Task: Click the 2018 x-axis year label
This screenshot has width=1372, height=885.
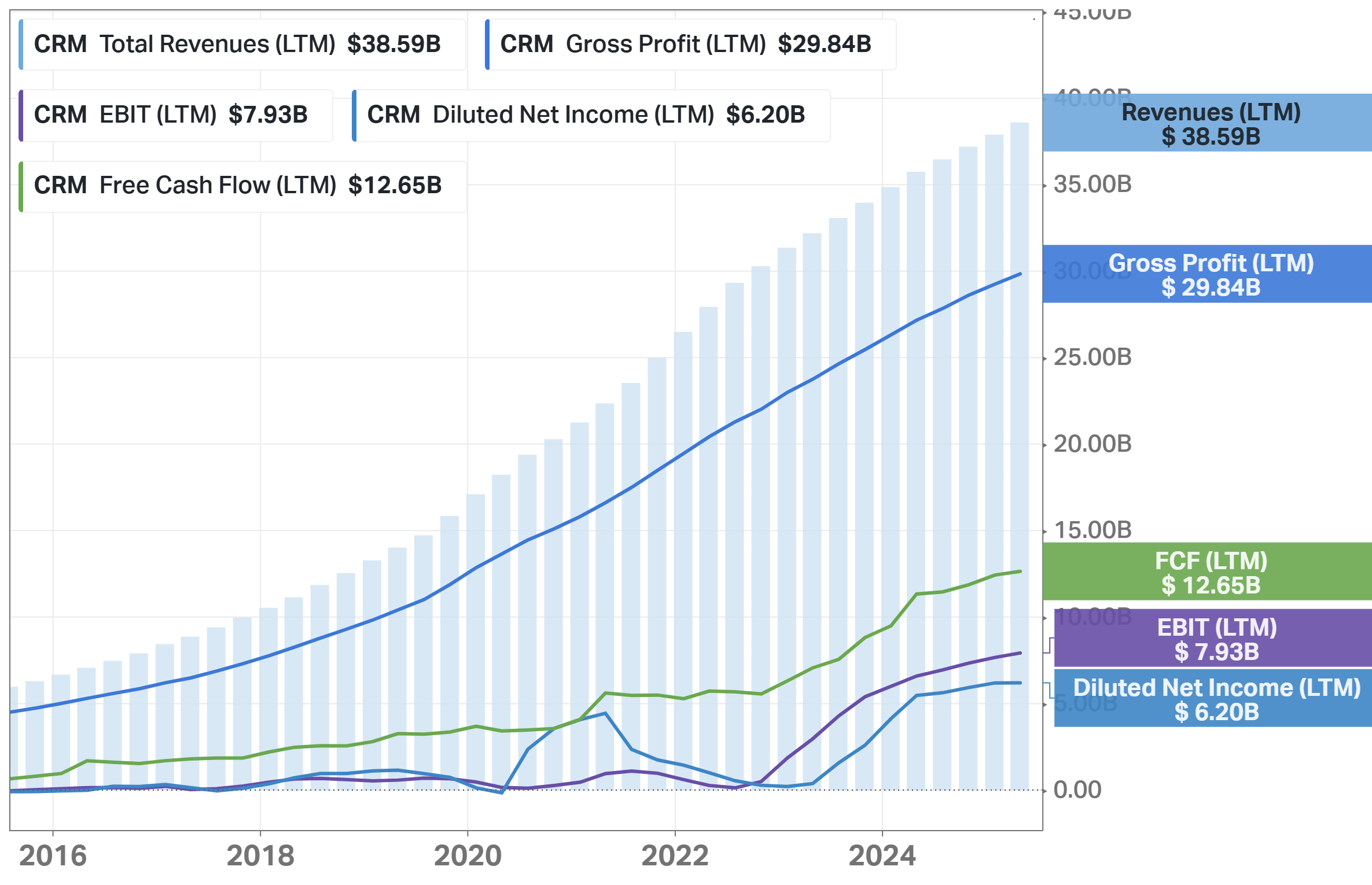Action: pyautogui.click(x=260, y=856)
